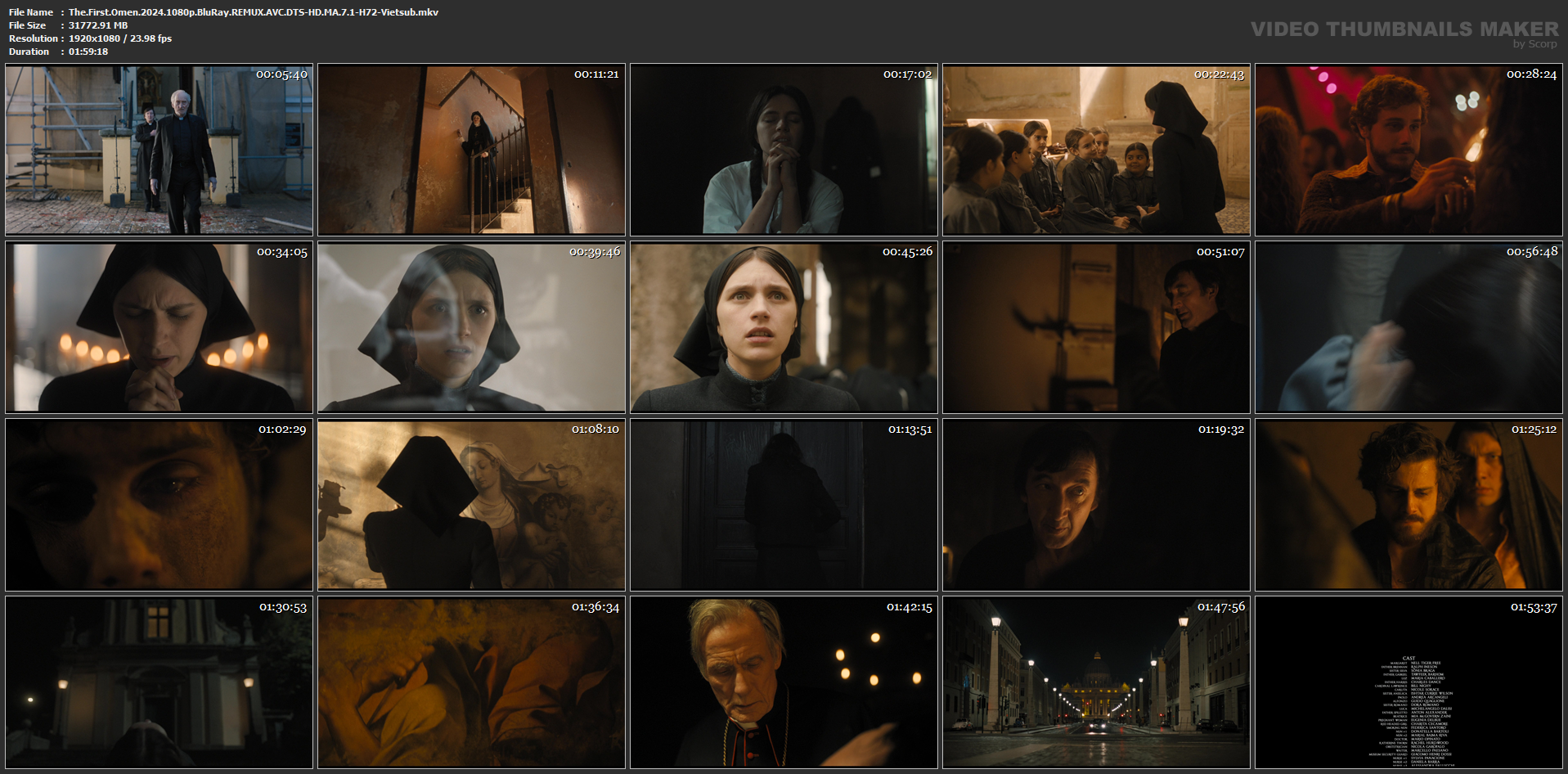
Task: Pick the credits thumbnail at 01:53:37
Action: click(x=1409, y=682)
